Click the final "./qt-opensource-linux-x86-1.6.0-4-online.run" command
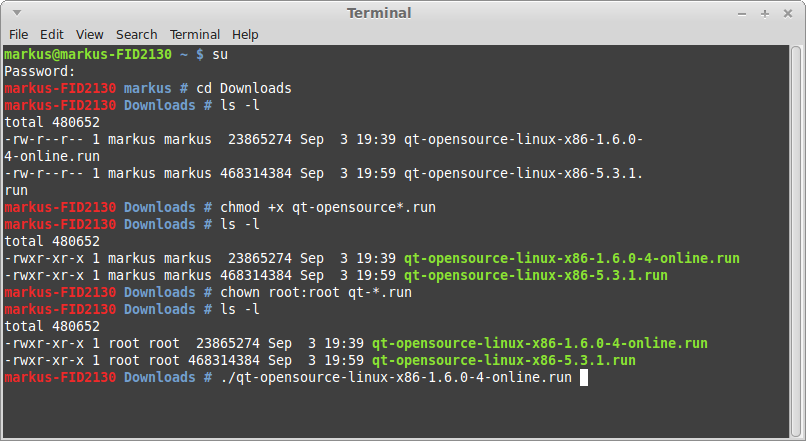The image size is (806, 441). pyautogui.click(x=395, y=378)
